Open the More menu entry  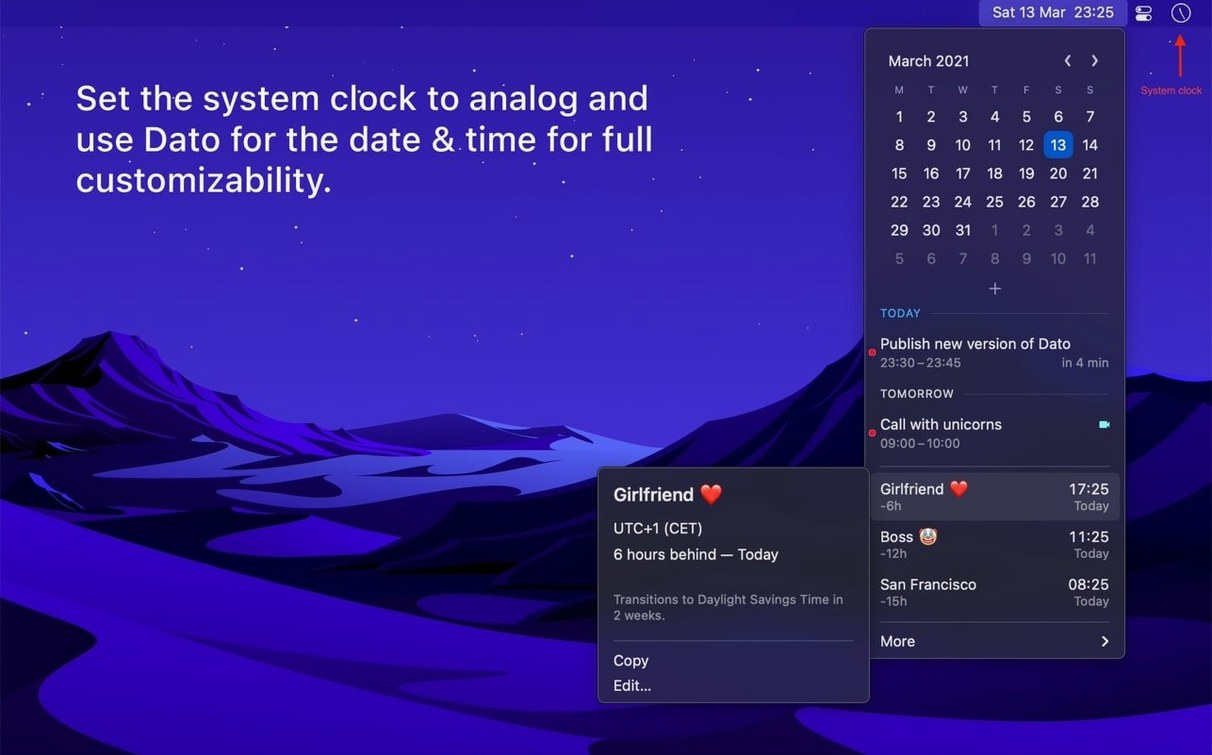click(995, 642)
